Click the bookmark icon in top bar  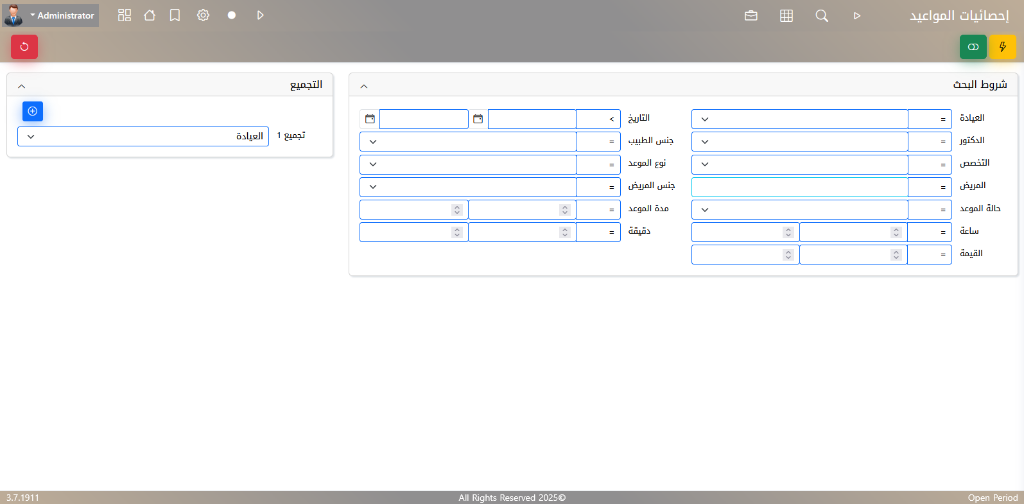pyautogui.click(x=175, y=16)
